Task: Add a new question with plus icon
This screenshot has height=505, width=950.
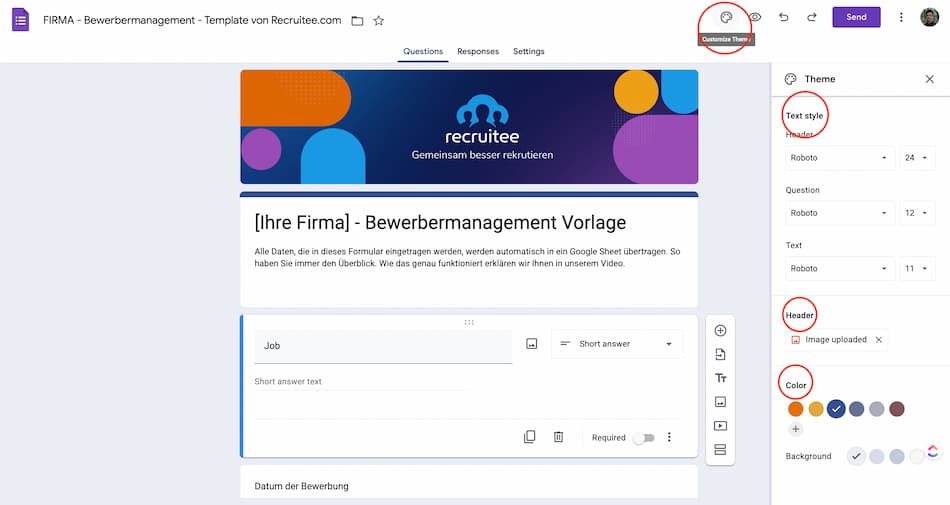Action: 720,331
